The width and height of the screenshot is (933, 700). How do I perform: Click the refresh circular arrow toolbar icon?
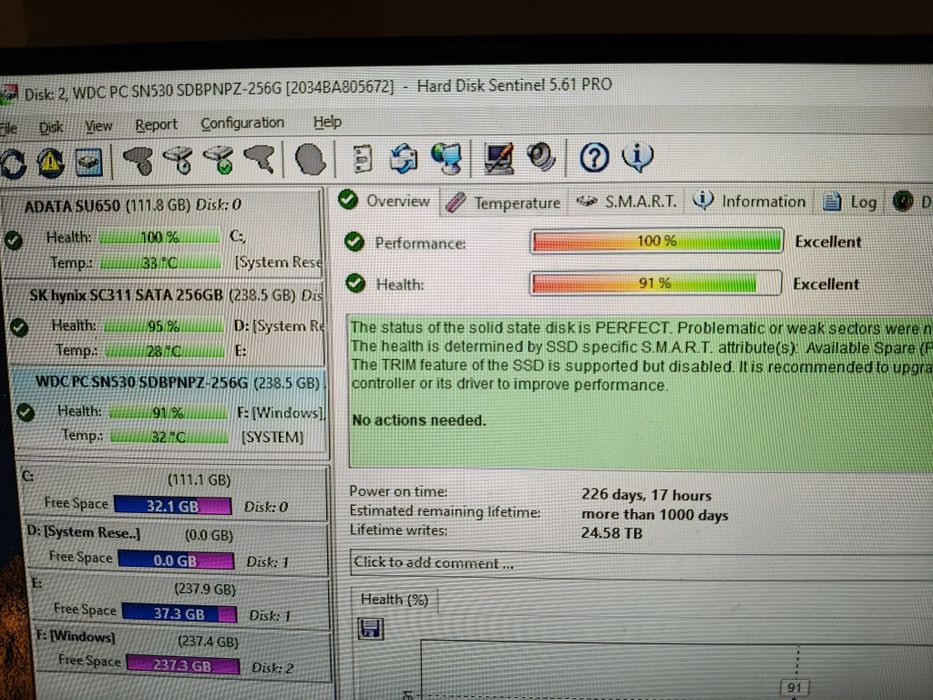[x=14, y=163]
